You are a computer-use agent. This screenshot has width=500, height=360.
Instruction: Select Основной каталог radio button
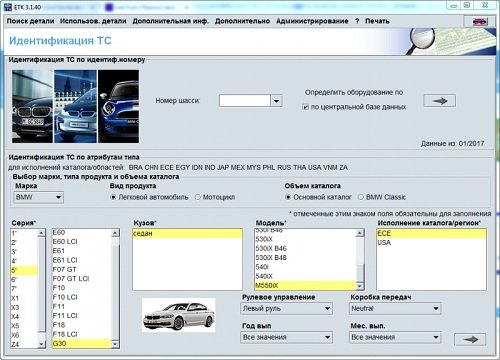[288, 197]
